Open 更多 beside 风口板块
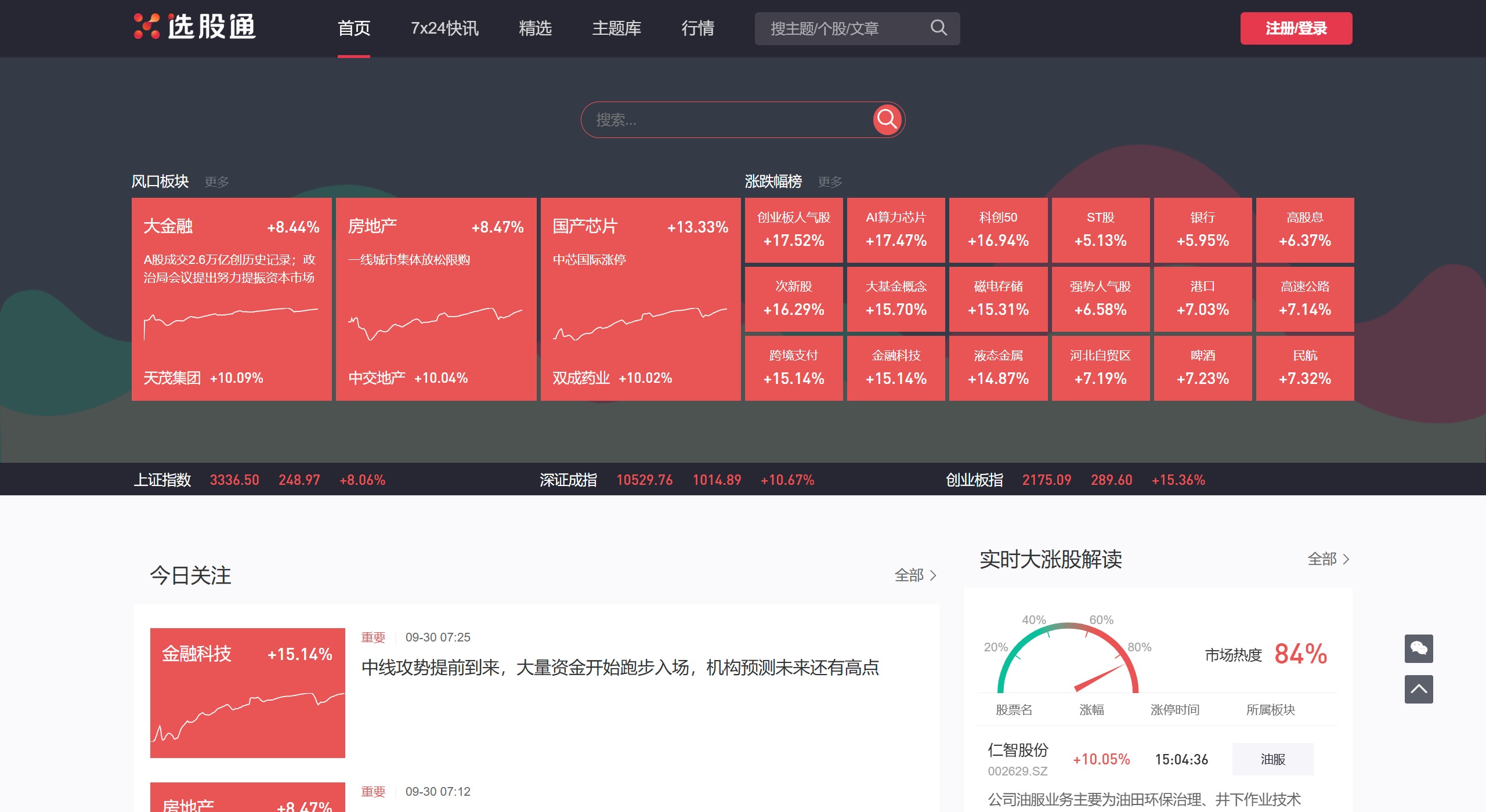1486x812 pixels. (216, 182)
